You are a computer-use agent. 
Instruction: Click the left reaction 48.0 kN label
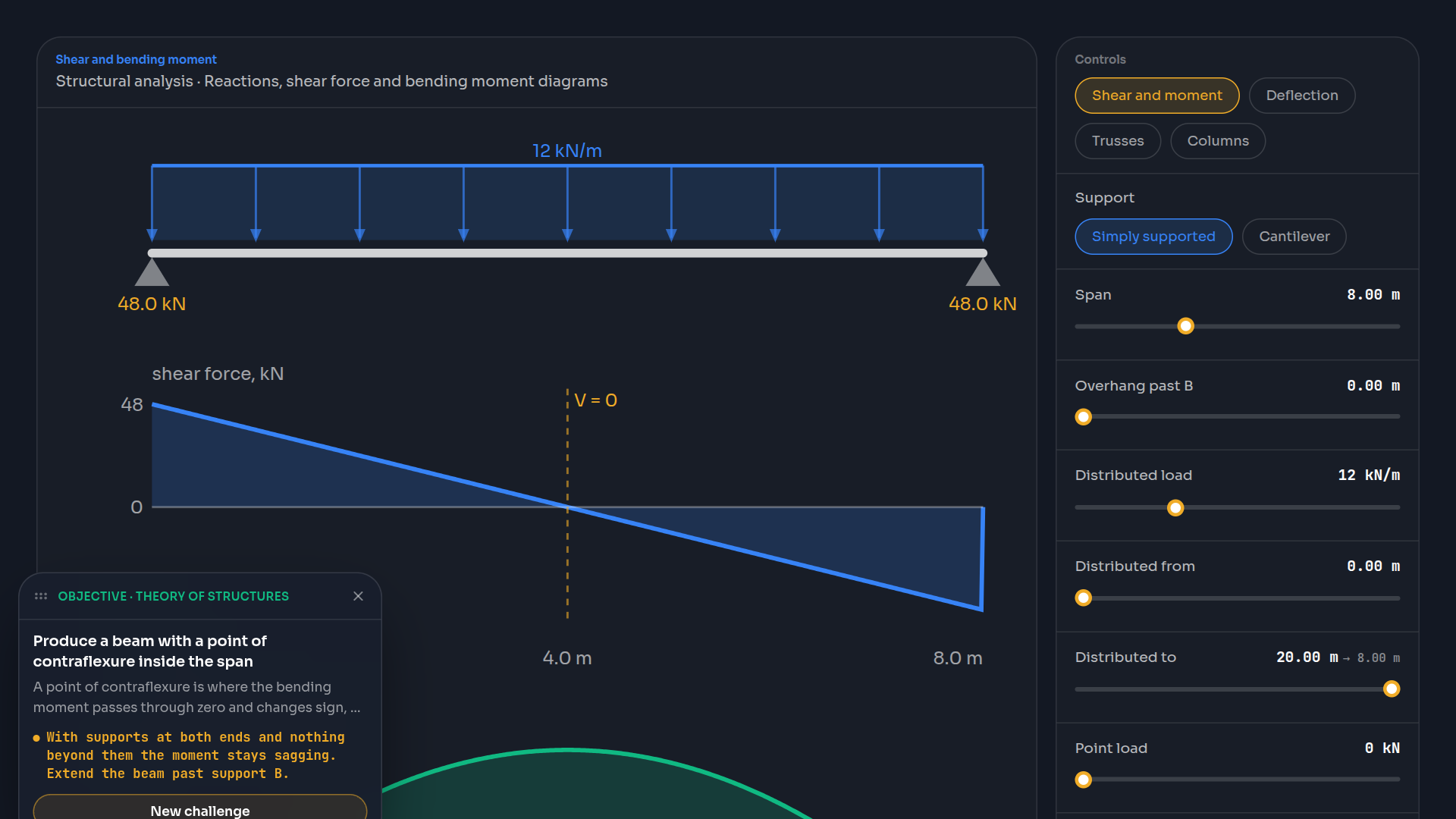click(x=152, y=304)
